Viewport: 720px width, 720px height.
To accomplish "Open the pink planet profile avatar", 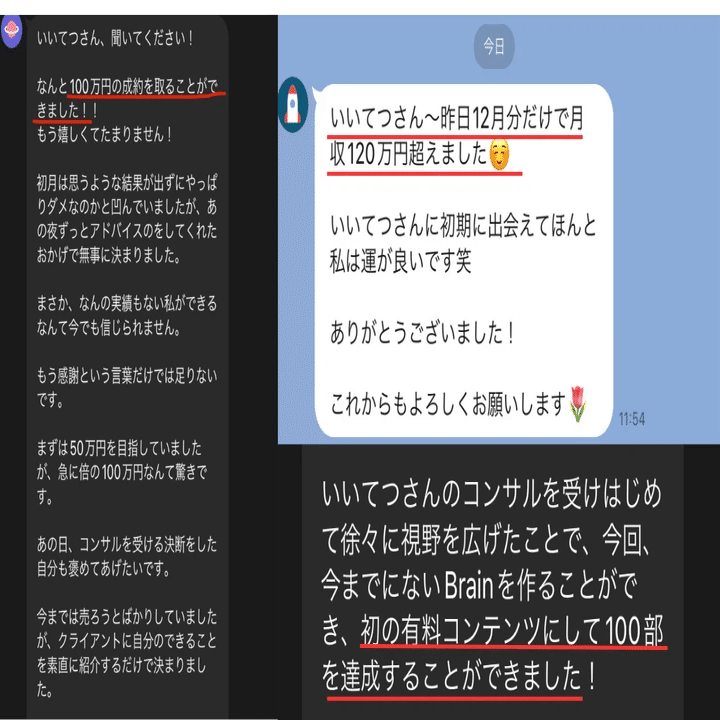I will [11, 31].
